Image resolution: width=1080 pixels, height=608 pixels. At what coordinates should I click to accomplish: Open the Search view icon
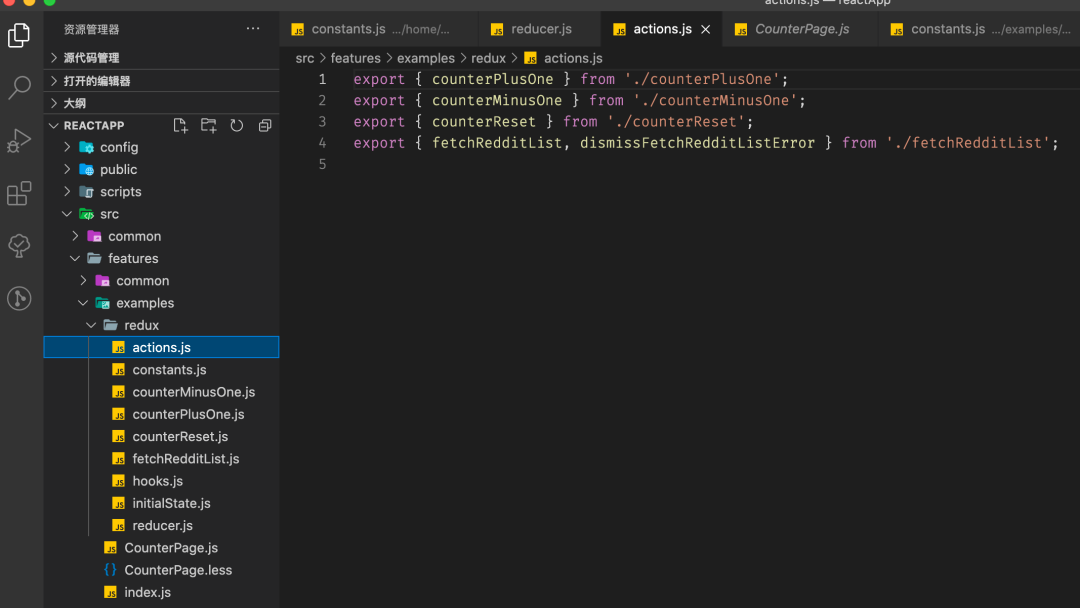tap(19, 88)
